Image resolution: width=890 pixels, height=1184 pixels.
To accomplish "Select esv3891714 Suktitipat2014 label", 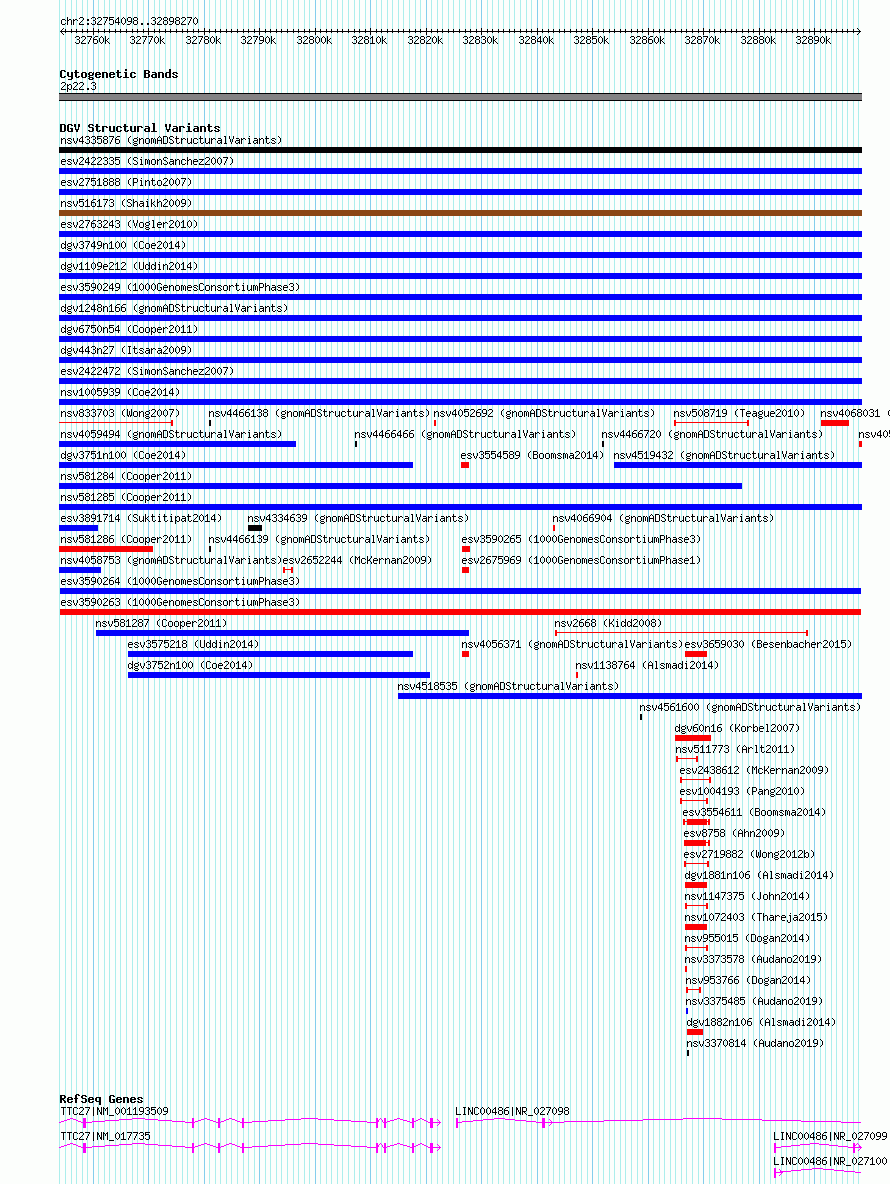I will 141,519.
